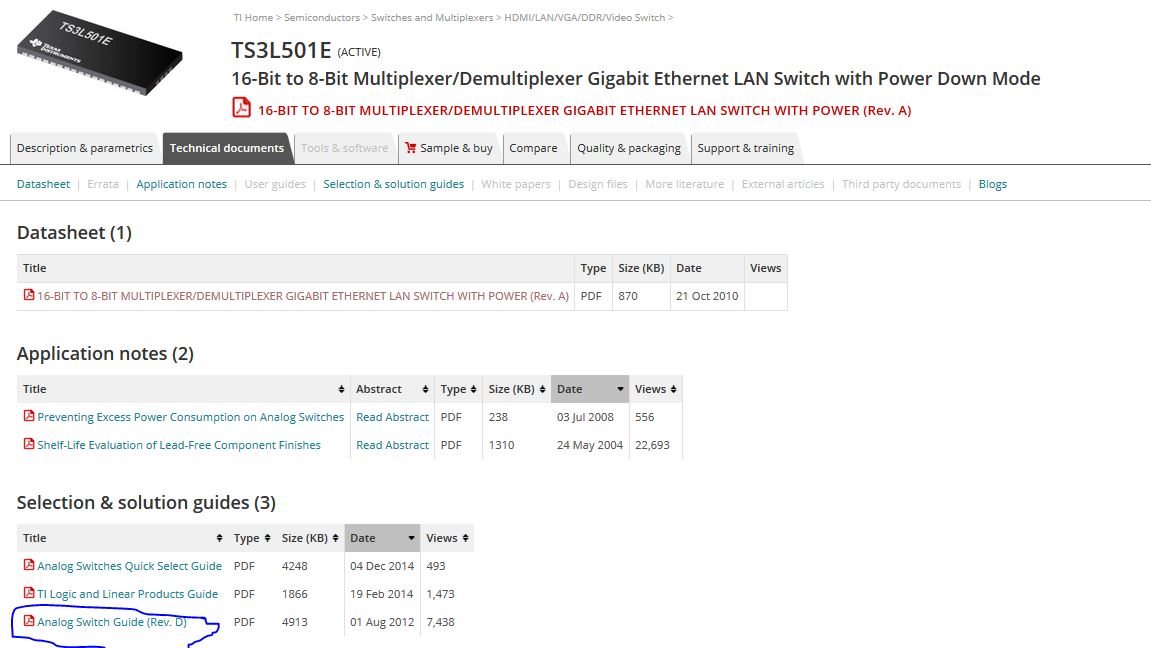
Task: Click greyed Third party documents item
Action: (901, 184)
